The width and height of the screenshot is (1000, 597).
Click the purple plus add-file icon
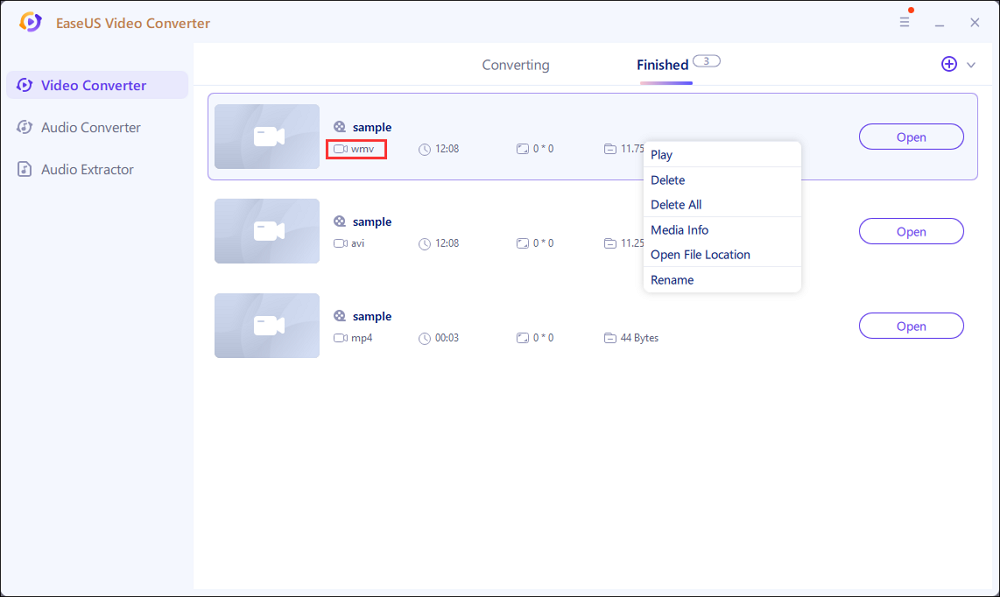tap(949, 64)
